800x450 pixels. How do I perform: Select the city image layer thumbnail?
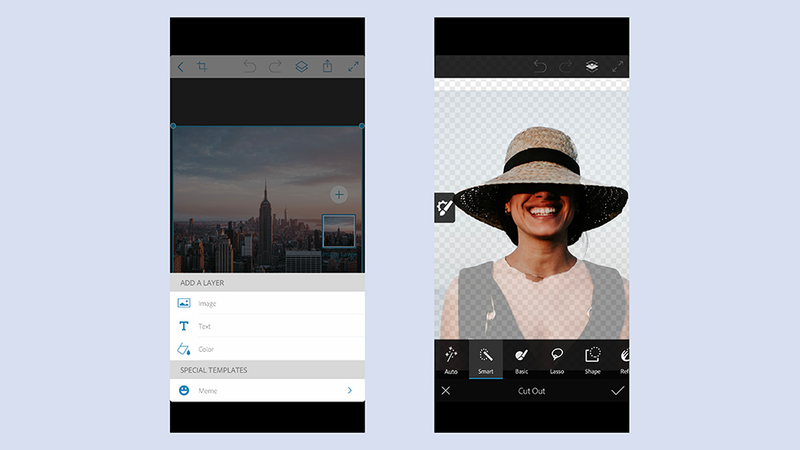coord(339,231)
